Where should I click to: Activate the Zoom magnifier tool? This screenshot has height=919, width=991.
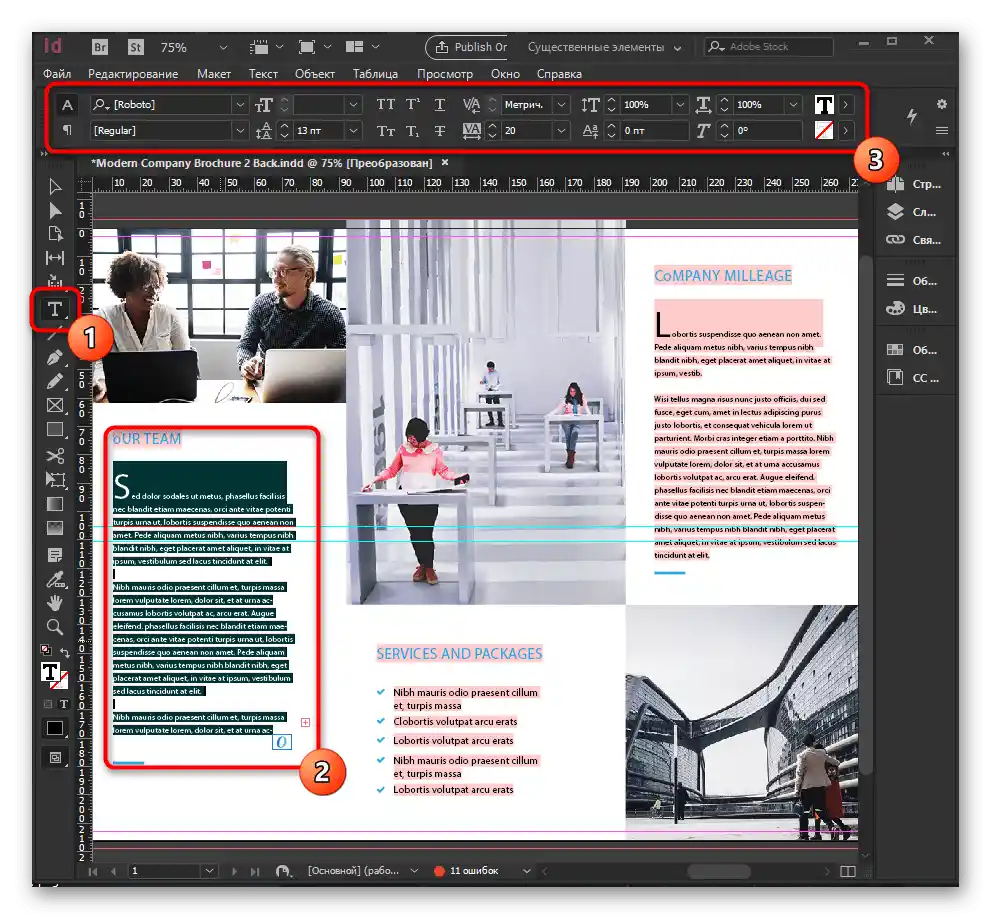(55, 627)
